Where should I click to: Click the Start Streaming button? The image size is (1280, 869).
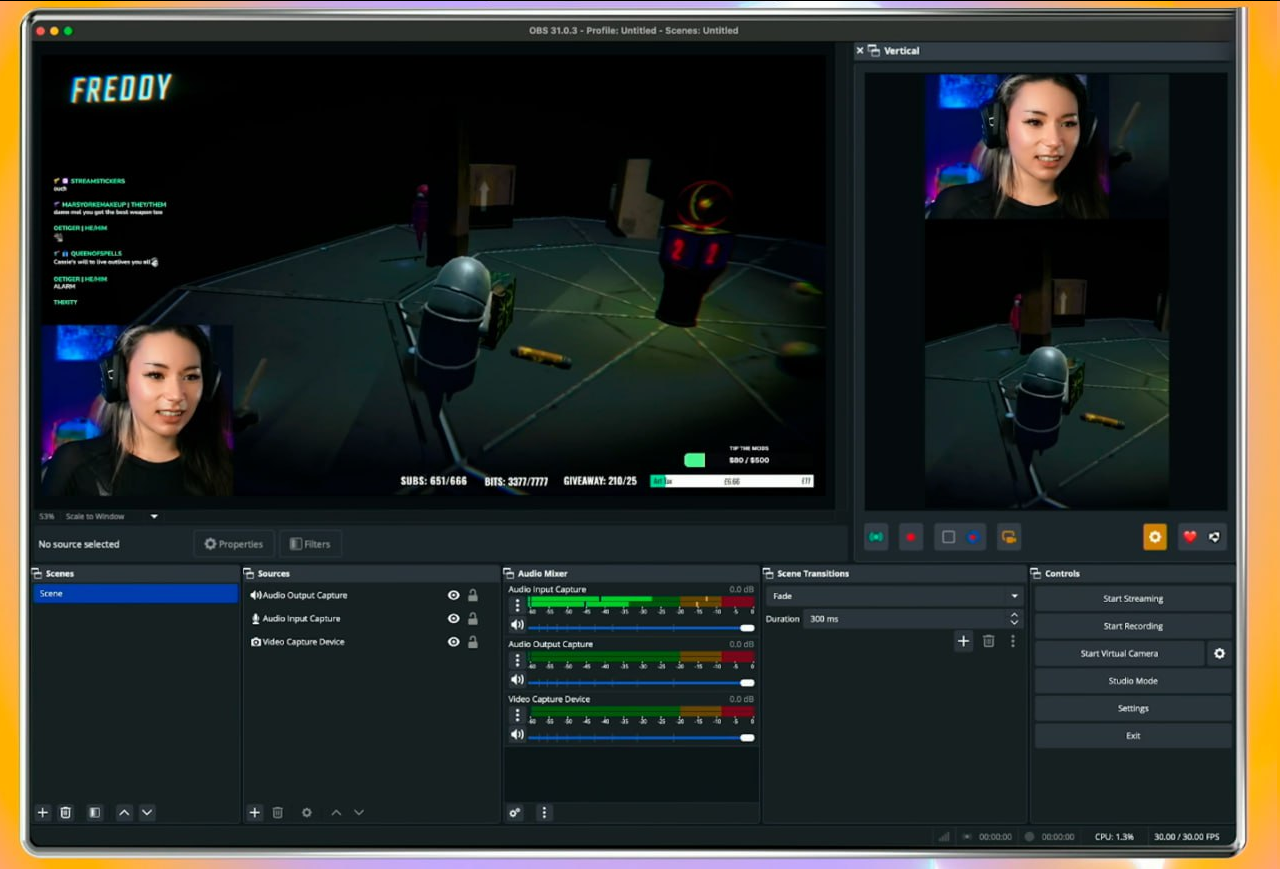click(1133, 599)
